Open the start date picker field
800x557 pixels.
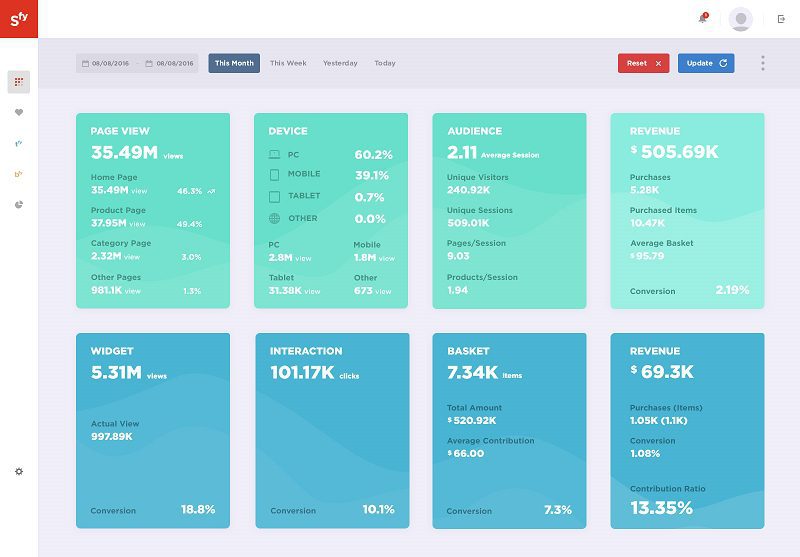click(106, 63)
